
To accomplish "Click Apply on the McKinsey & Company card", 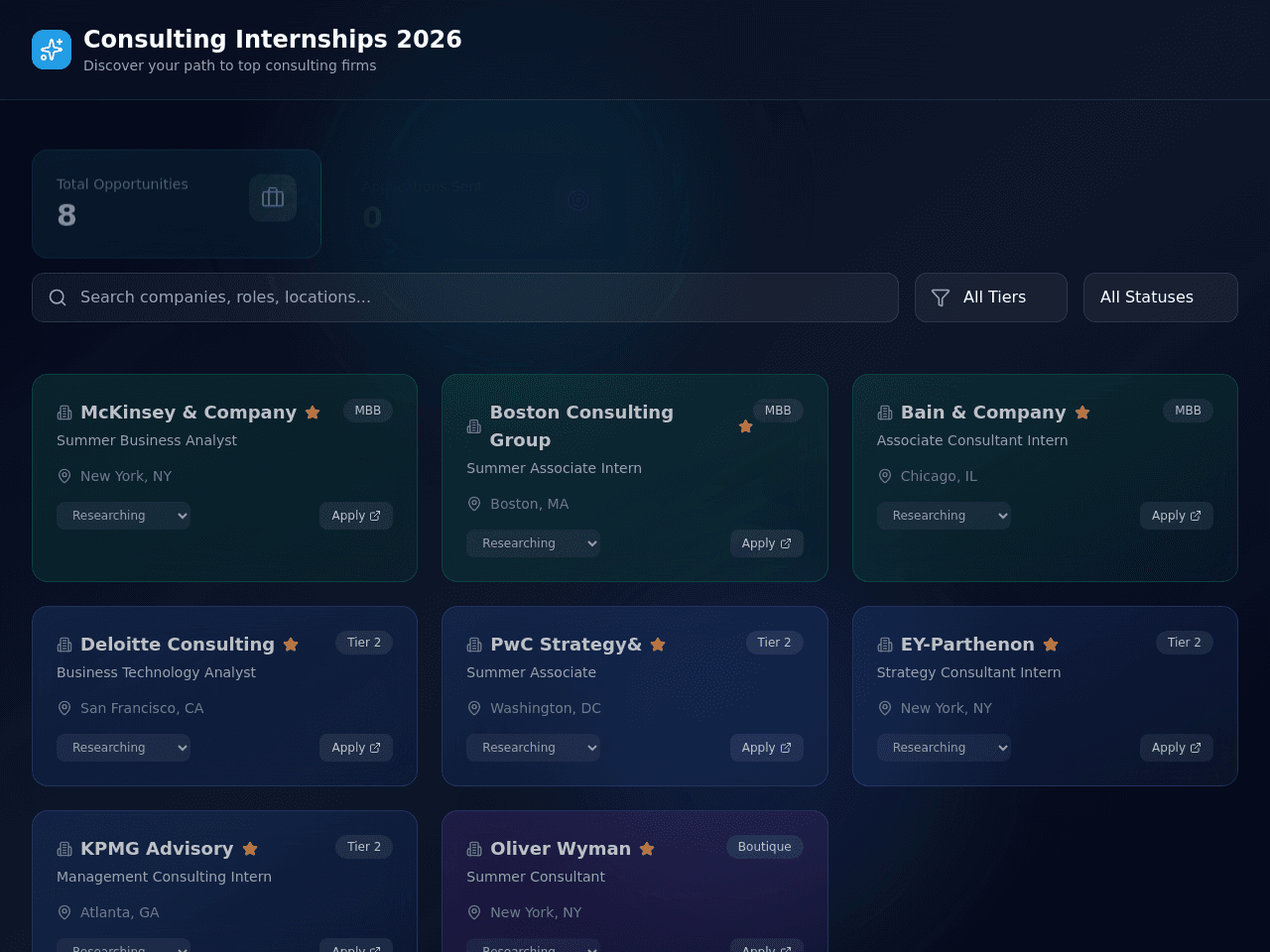I will pos(356,516).
